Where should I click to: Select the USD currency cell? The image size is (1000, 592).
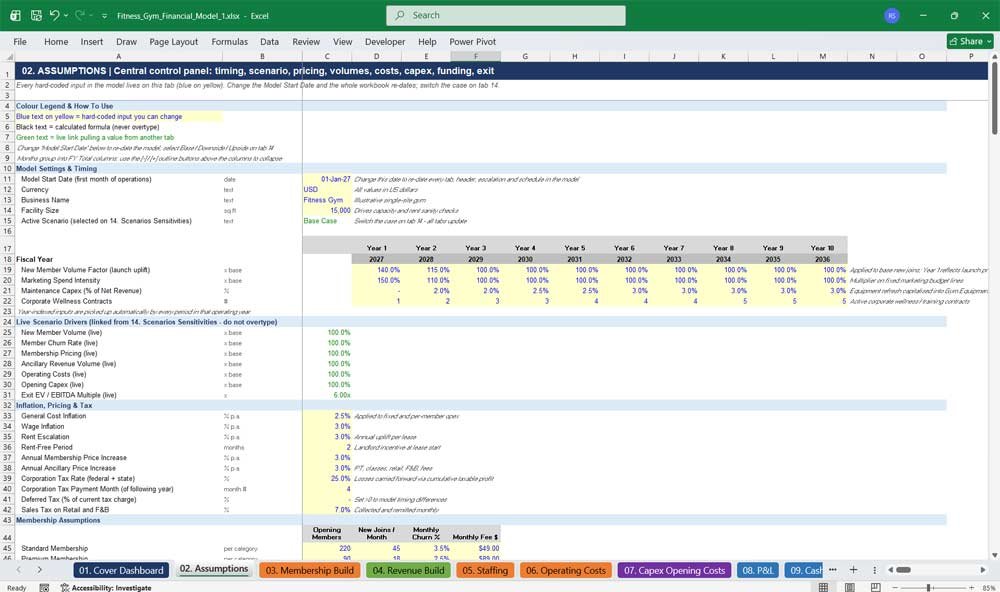327,189
